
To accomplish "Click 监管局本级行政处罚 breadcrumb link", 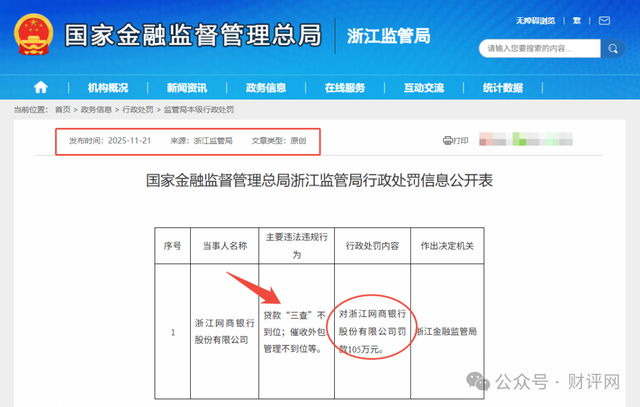I will [199, 109].
